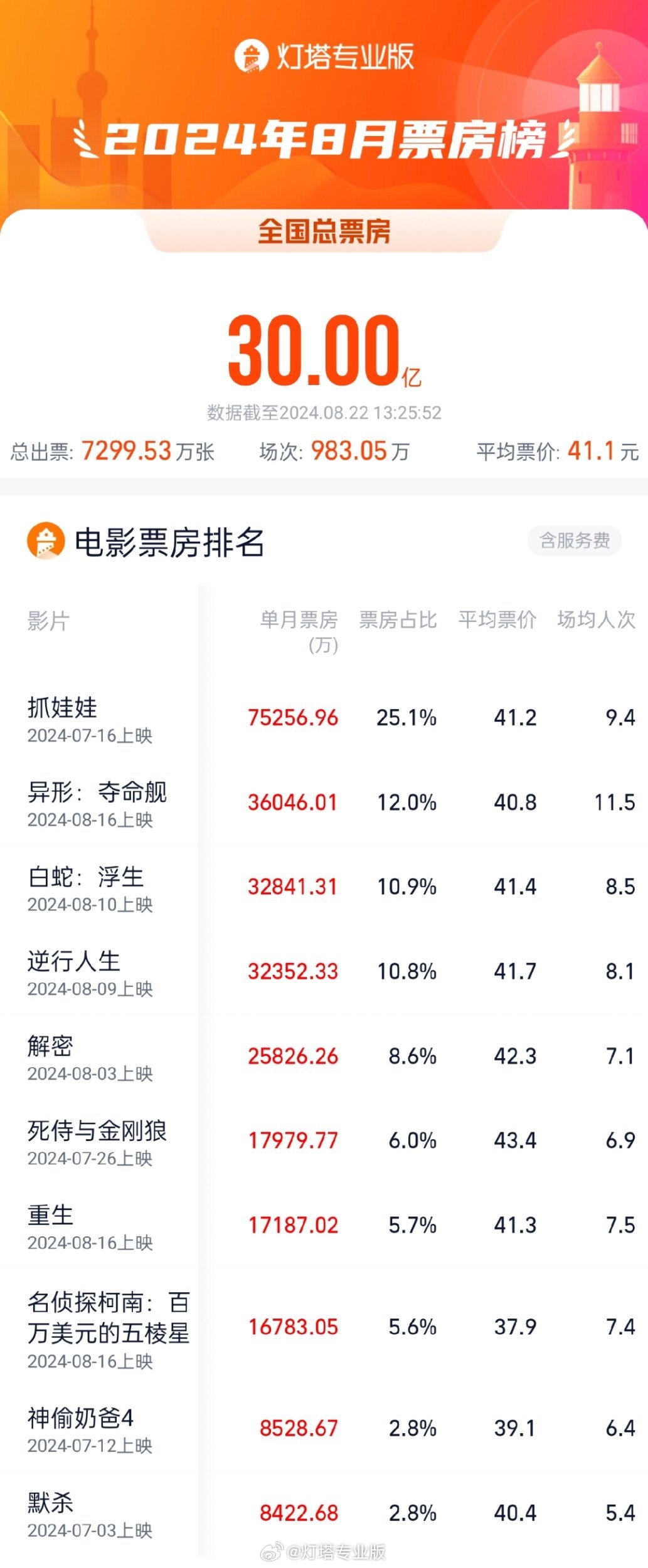Open the 抓娃娃 movie entry
The image size is (648, 1568).
[63, 707]
